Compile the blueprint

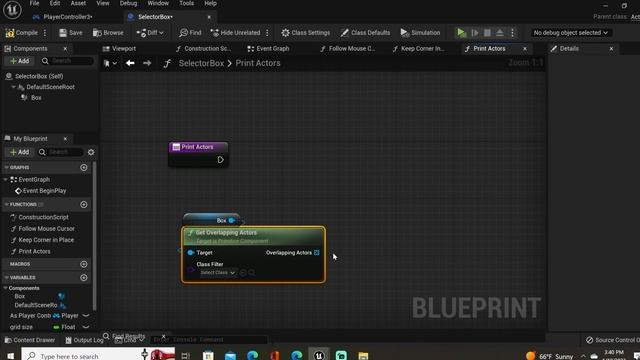22,33
